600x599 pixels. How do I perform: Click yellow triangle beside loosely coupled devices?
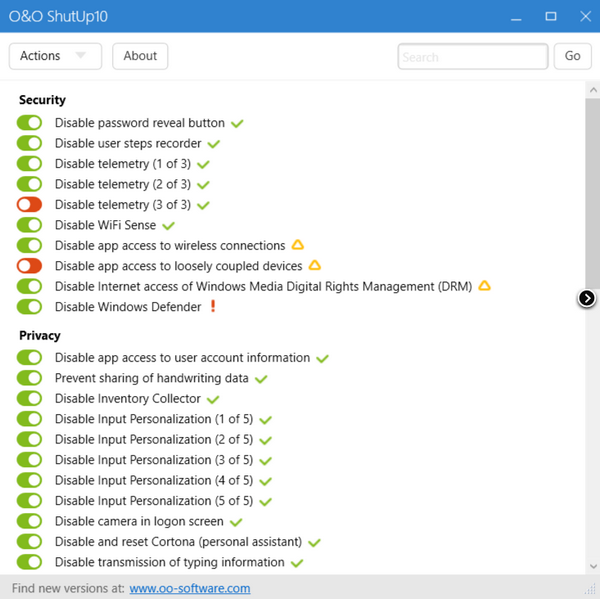(314, 266)
